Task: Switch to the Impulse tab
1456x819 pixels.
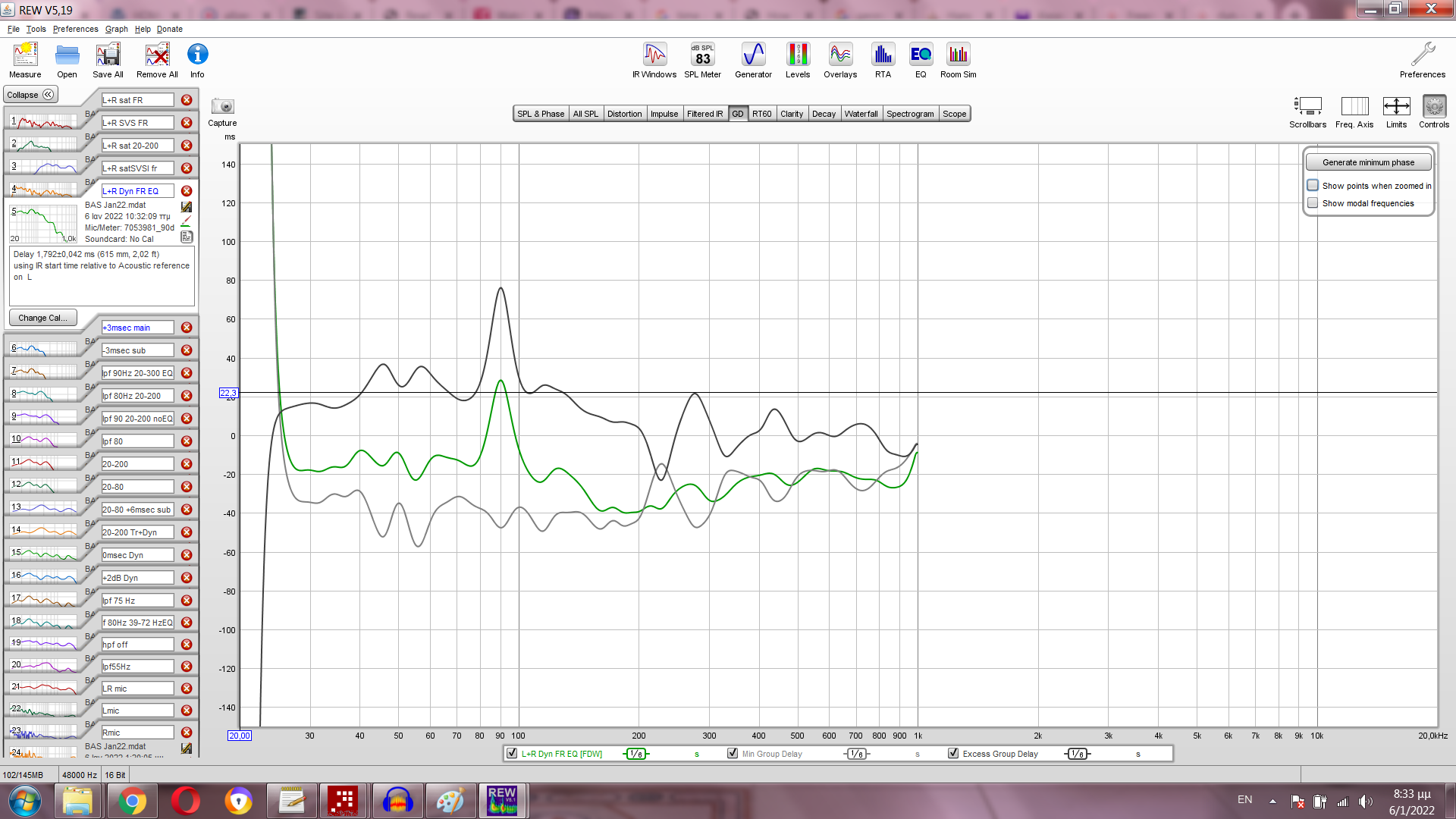Action: click(664, 114)
